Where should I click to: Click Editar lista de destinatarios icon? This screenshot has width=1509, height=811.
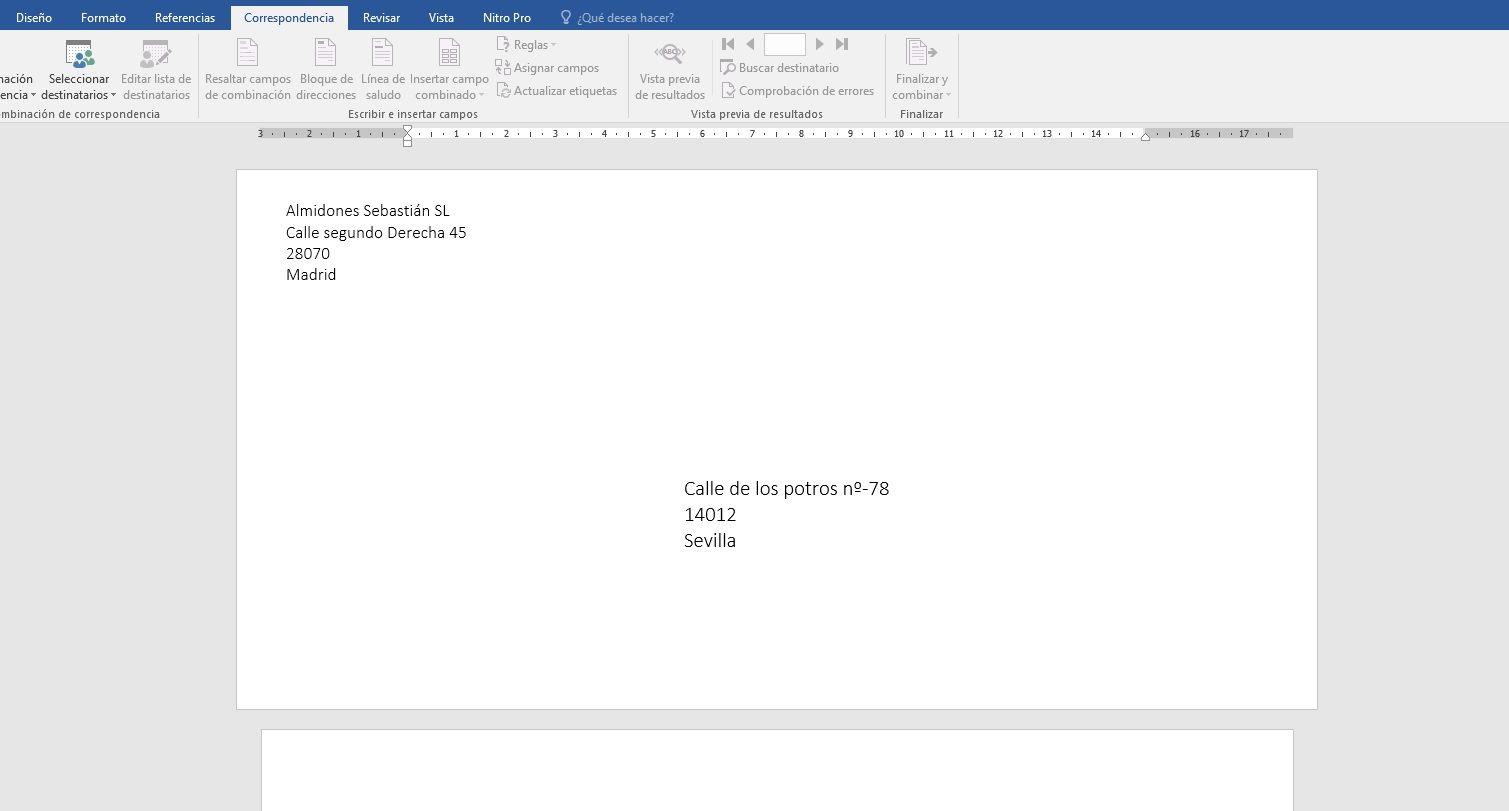click(156, 56)
